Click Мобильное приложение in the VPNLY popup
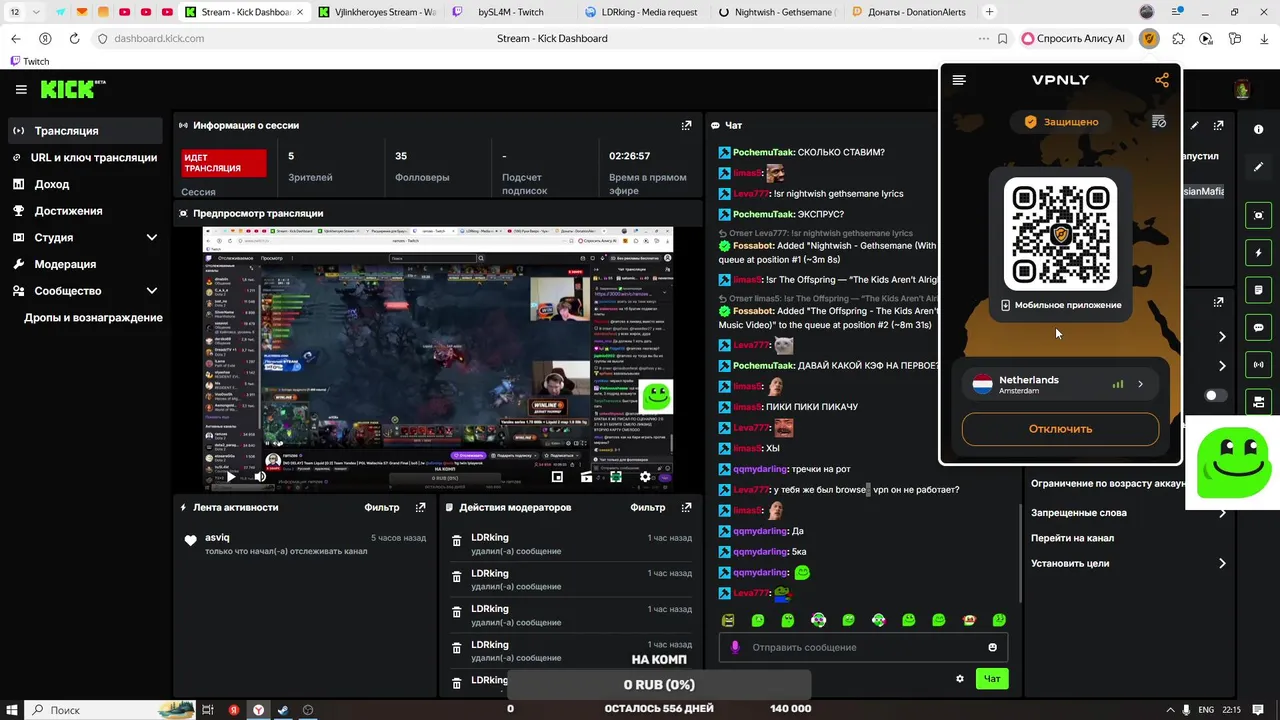Image resolution: width=1280 pixels, height=720 pixels. click(x=1061, y=305)
